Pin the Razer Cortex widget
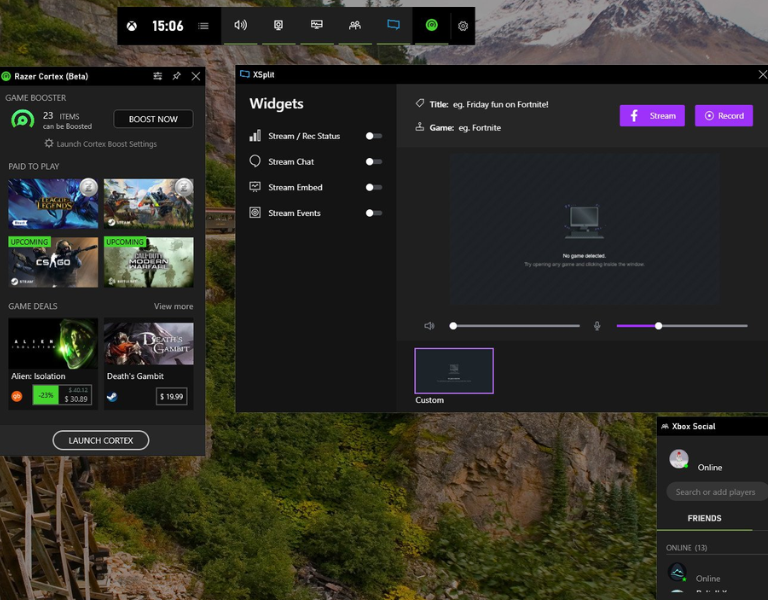This screenshot has width=768, height=600. [176, 76]
